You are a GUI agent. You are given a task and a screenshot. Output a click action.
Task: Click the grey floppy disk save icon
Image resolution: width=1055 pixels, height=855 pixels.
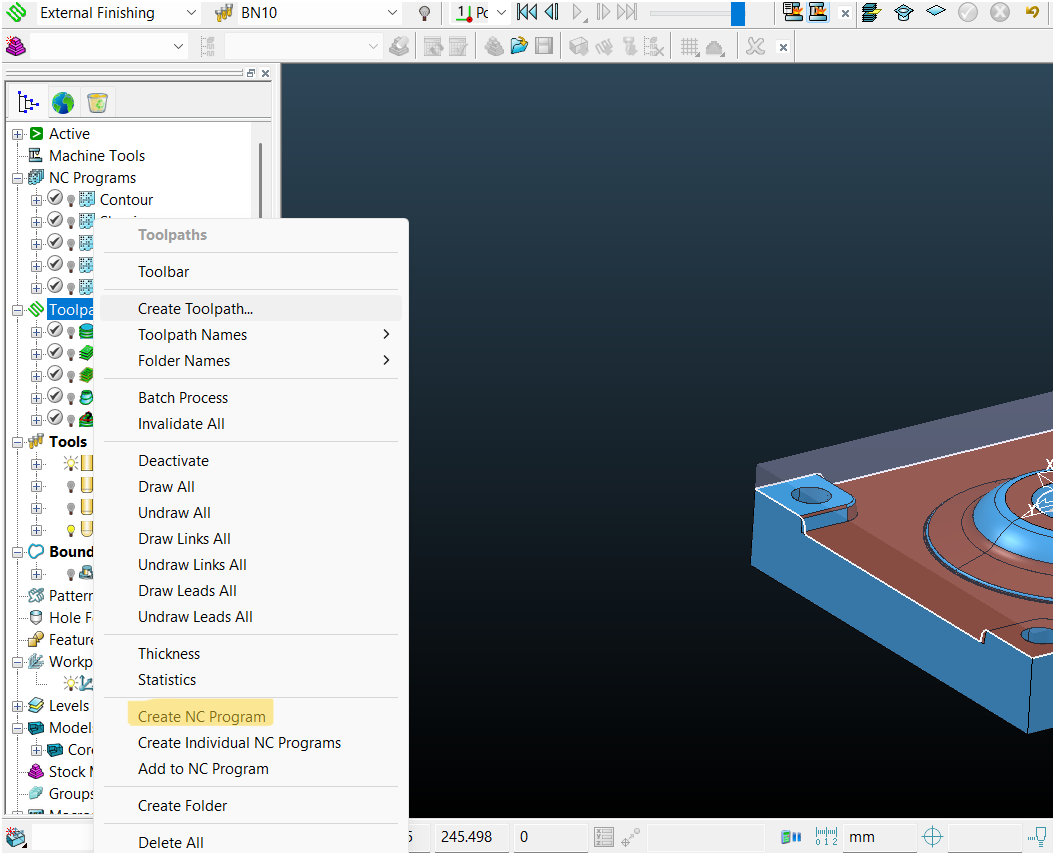pos(544,46)
